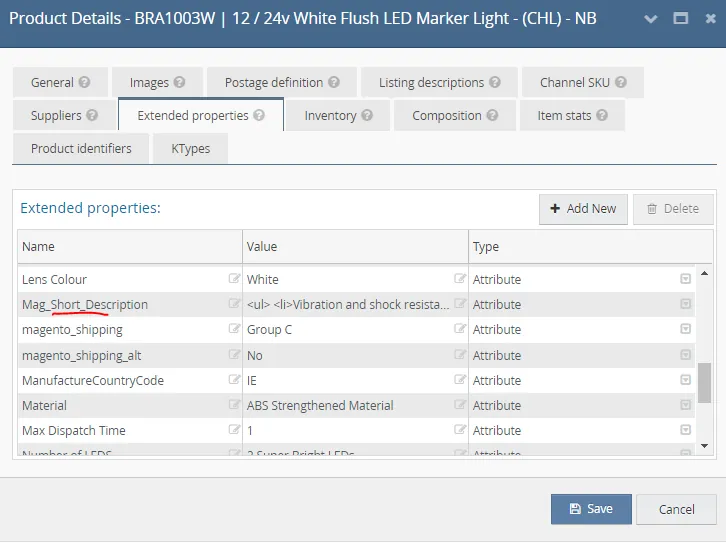Open the Composition tab
The image size is (726, 554).
(x=455, y=115)
